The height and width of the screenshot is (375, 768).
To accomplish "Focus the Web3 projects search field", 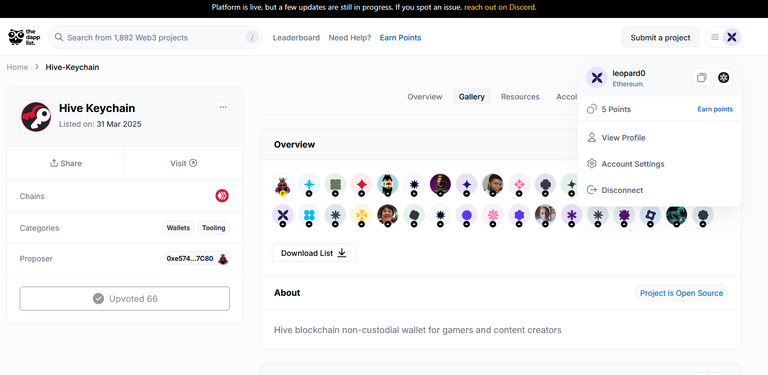I will click(x=155, y=37).
